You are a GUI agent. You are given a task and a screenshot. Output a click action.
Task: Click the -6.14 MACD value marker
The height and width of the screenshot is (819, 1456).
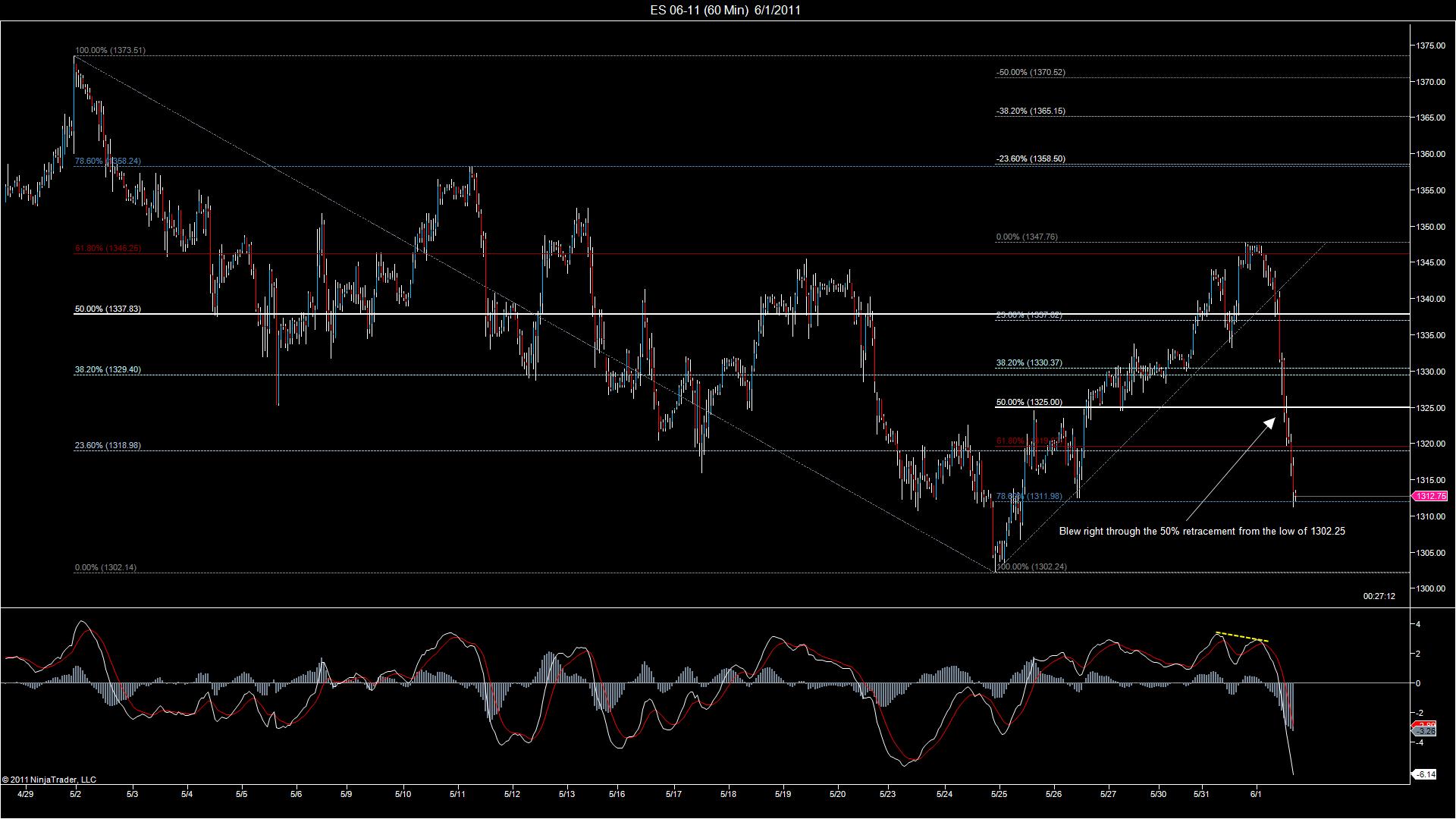coord(1425,774)
